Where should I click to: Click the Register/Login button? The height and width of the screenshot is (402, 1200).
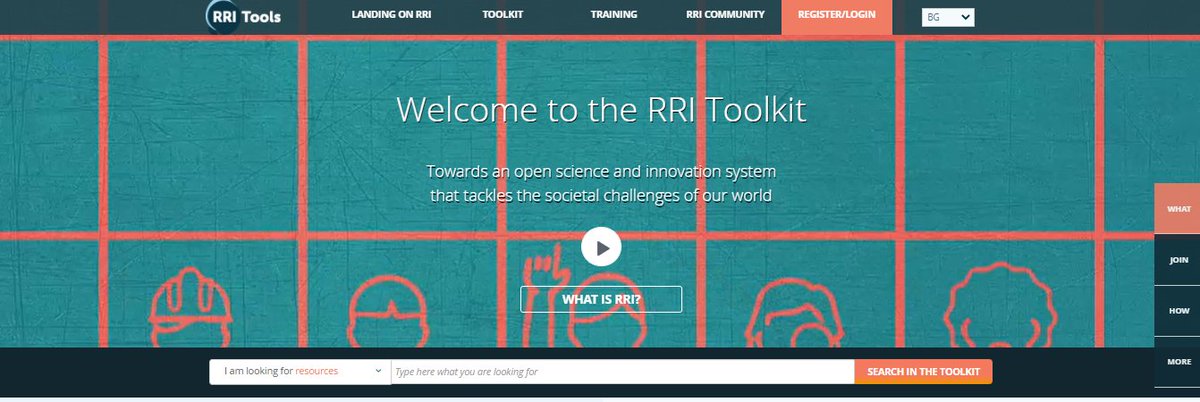coord(837,17)
